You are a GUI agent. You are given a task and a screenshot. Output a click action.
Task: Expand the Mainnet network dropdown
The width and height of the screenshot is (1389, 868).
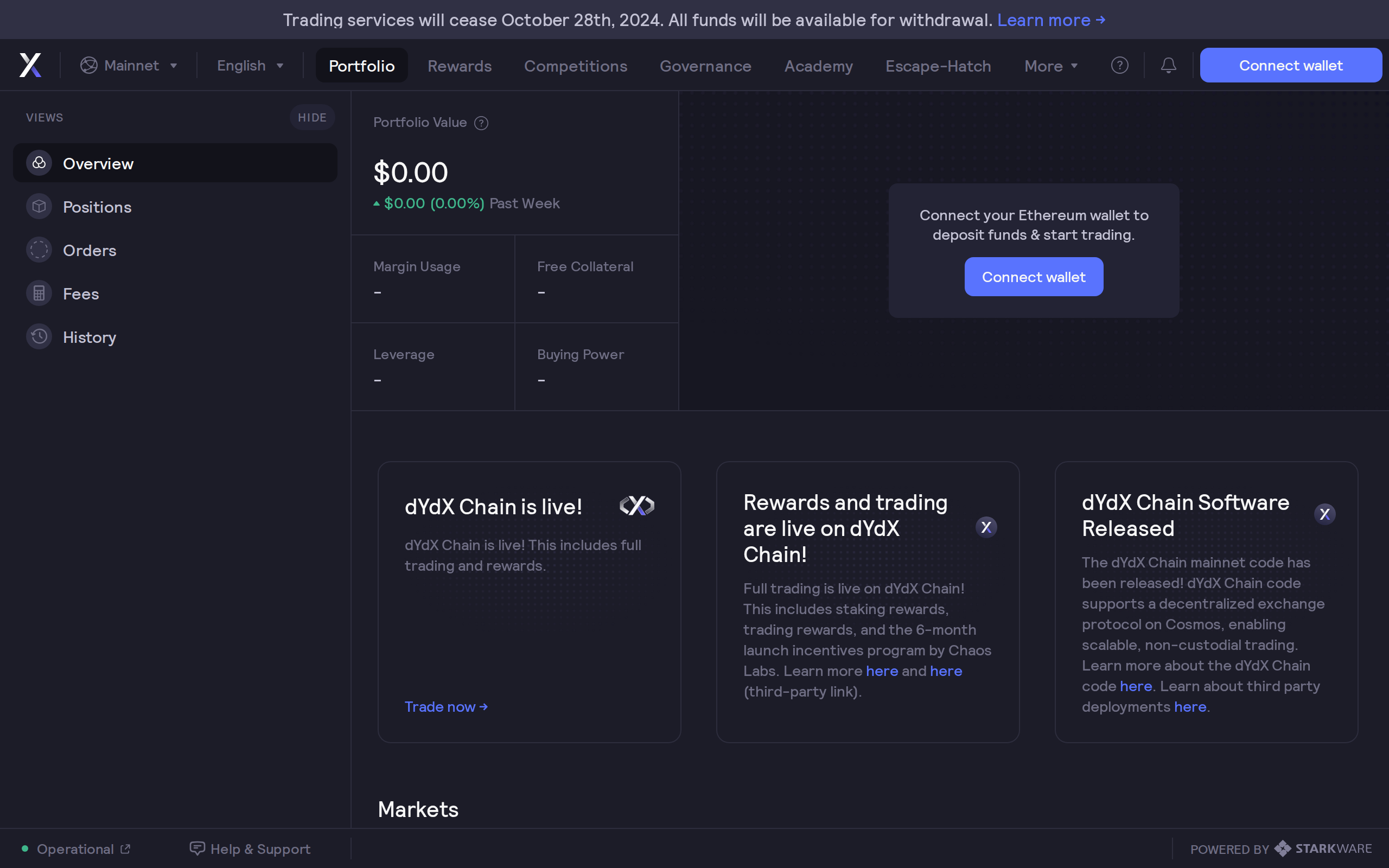click(129, 66)
